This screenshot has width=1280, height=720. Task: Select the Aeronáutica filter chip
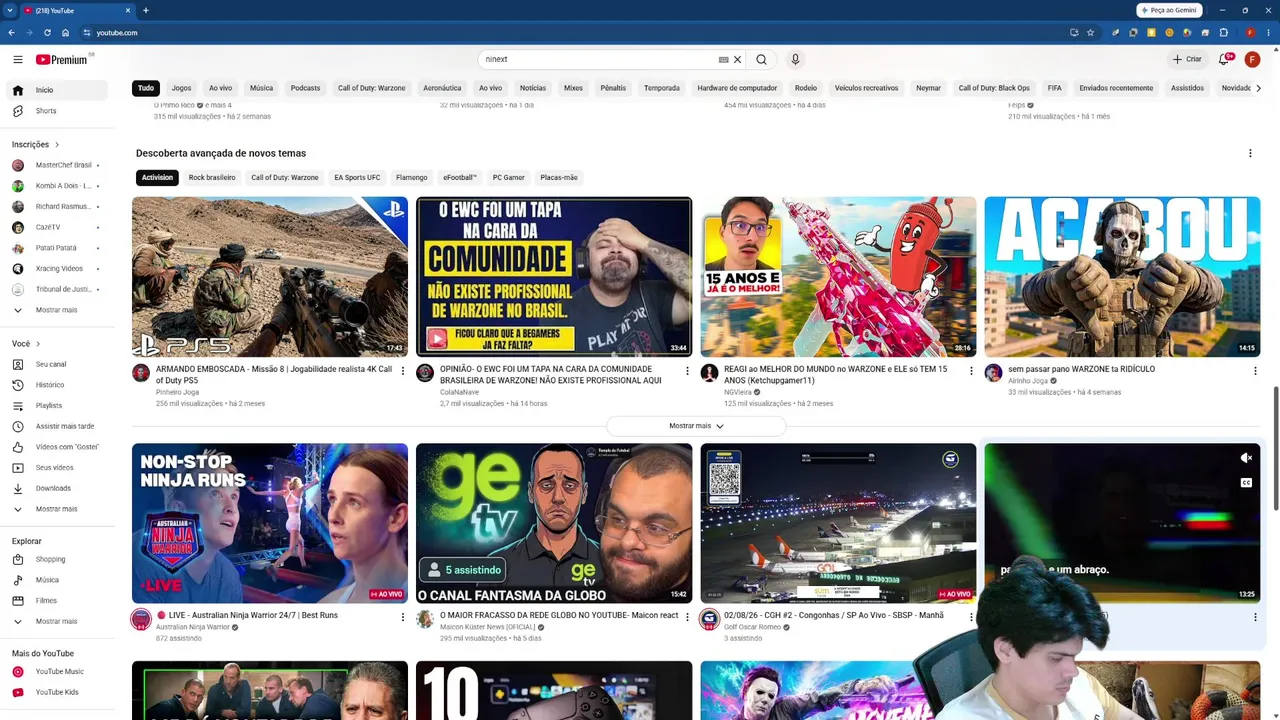[442, 88]
